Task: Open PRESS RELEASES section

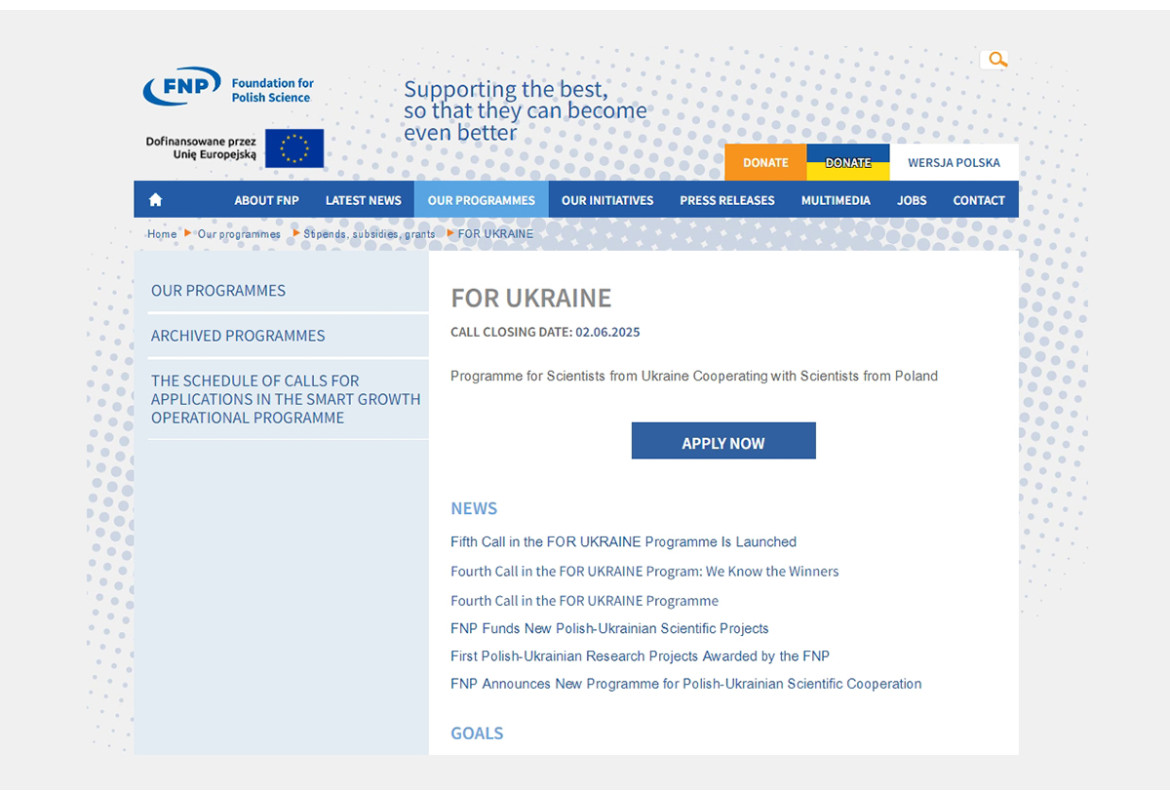Action: coord(727,200)
